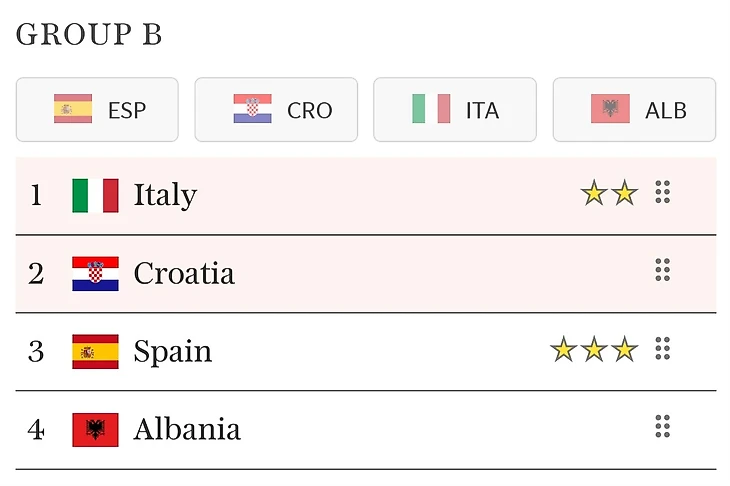730x486 pixels.
Task: Click the Croatia team name
Action: coord(184,273)
